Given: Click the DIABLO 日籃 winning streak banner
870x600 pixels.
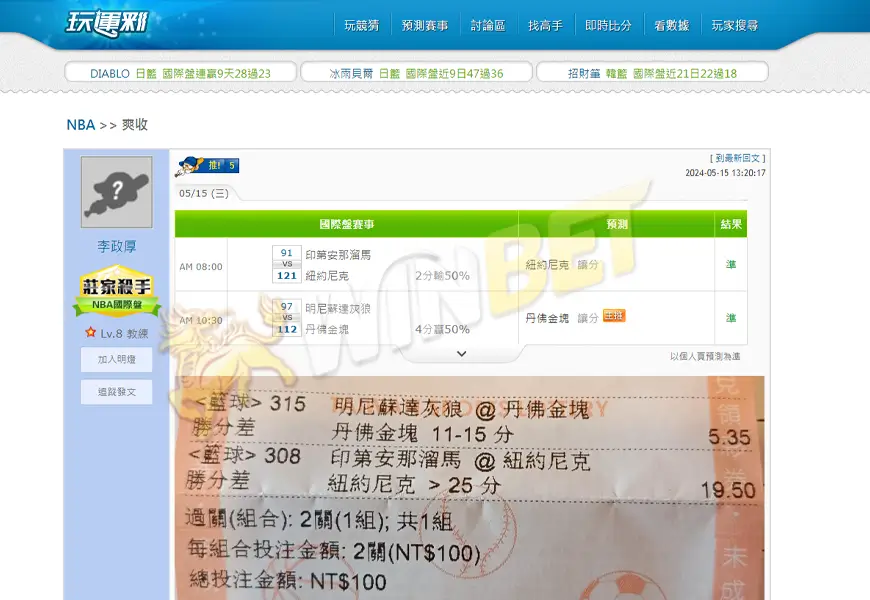Looking at the screenshot, I should [x=181, y=73].
